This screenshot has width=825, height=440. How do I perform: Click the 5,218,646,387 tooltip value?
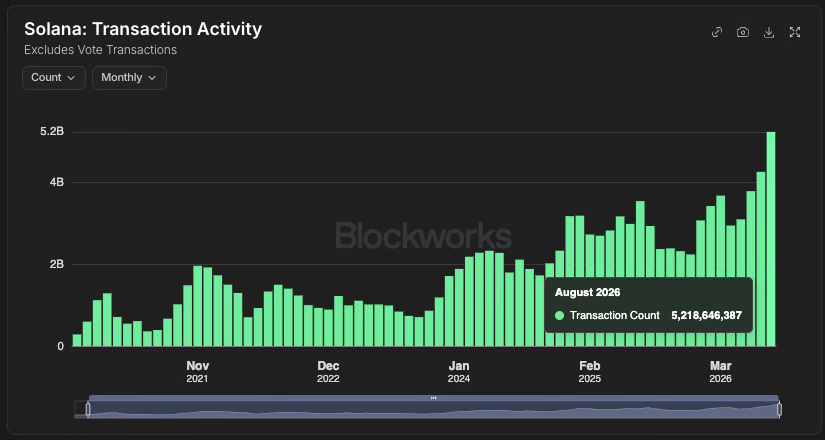[x=707, y=316]
